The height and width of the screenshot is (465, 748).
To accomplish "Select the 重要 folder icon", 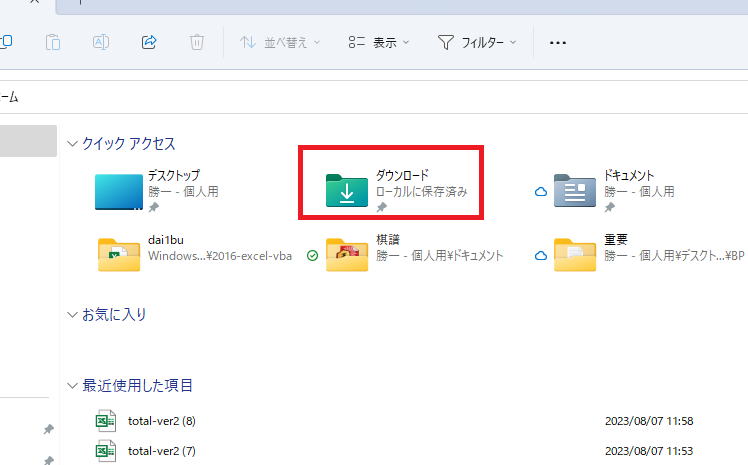I will click(575, 255).
